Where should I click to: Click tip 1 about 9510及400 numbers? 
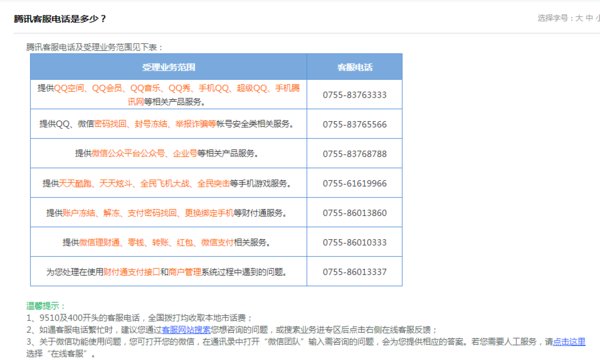pyautogui.click(x=139, y=318)
